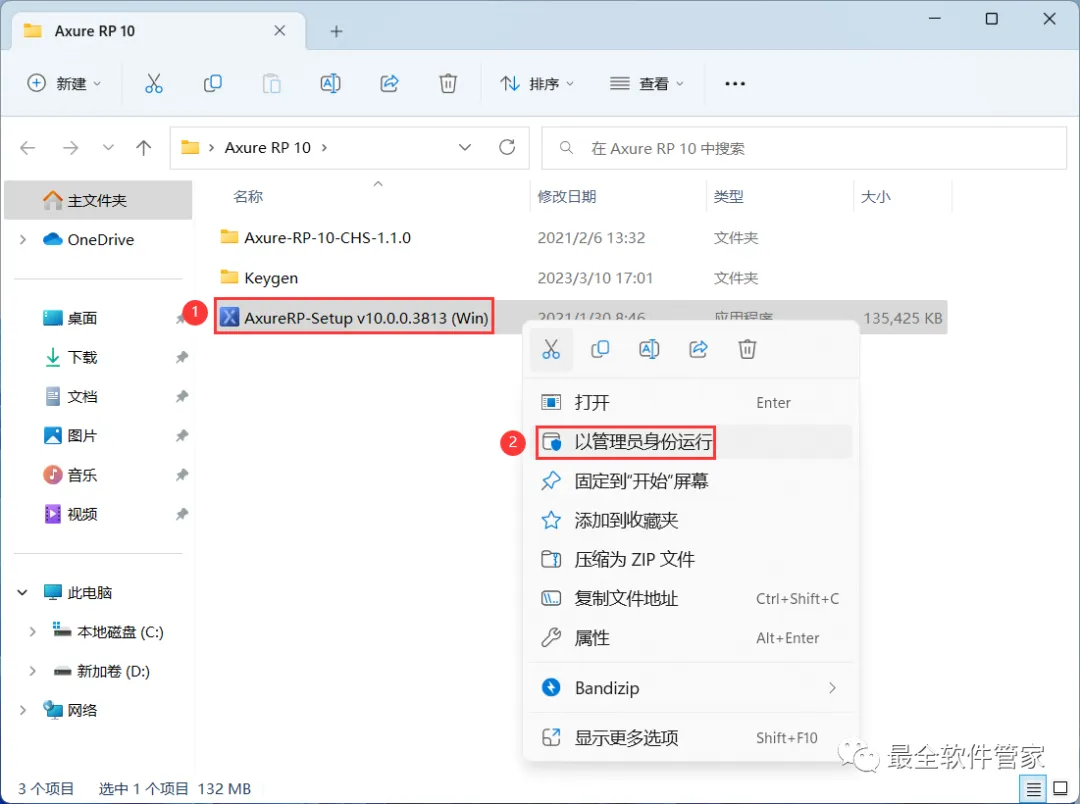The width and height of the screenshot is (1080, 804).
Task: Click the Cut icon in the top toolbar
Action: pos(154,83)
